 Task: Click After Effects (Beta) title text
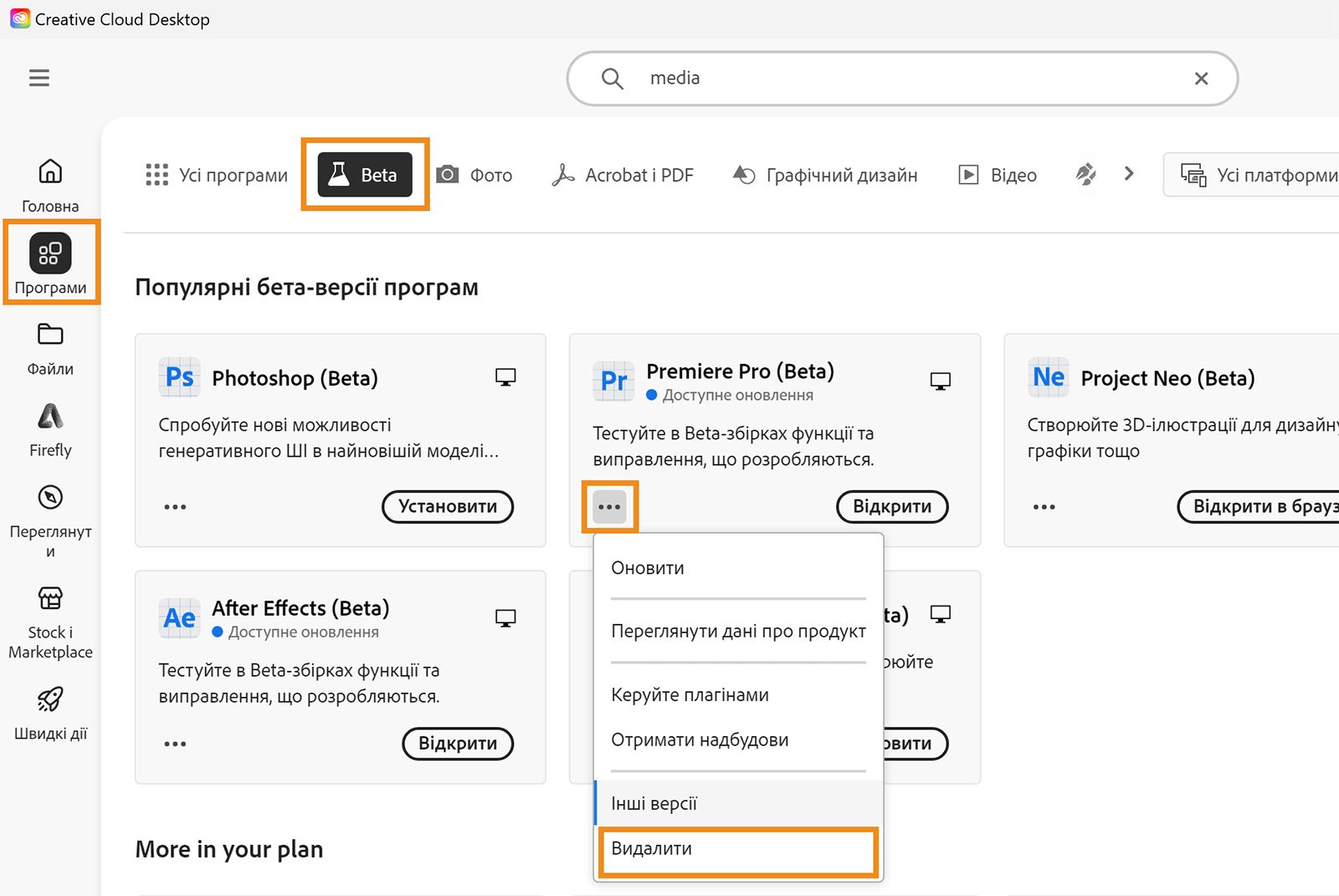pyautogui.click(x=300, y=608)
